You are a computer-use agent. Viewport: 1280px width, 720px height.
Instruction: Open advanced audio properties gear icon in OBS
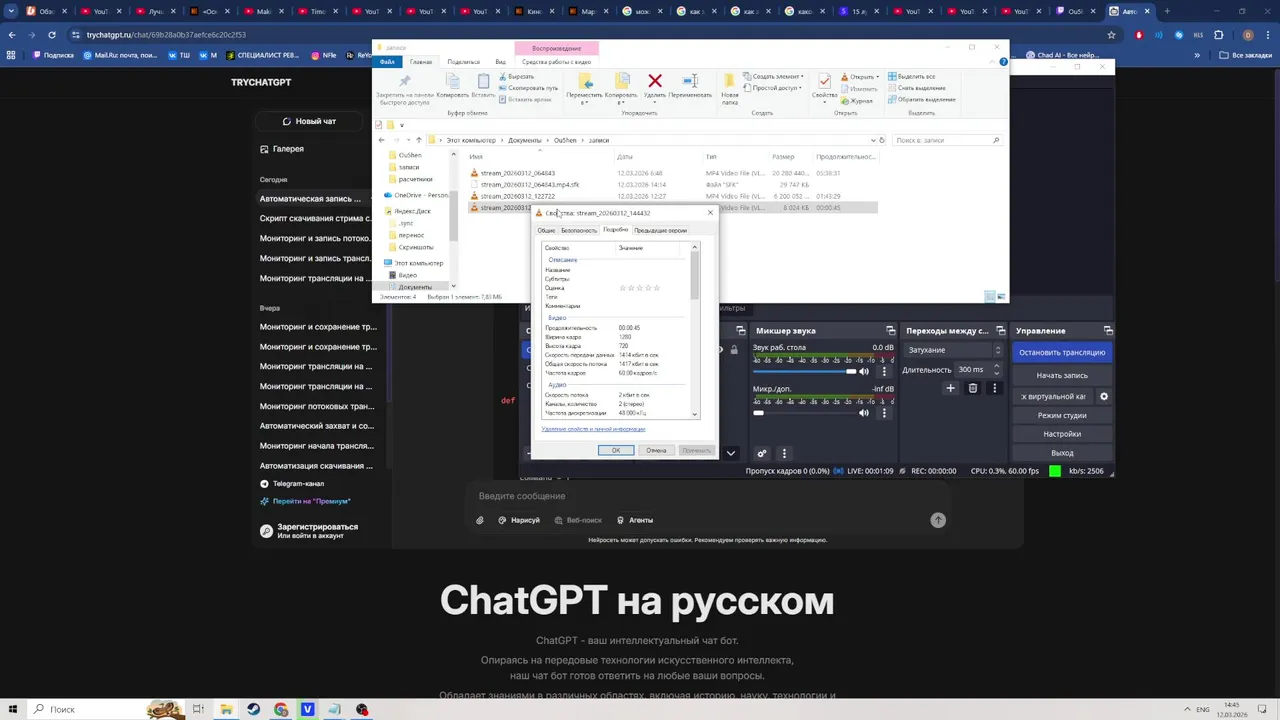click(x=761, y=453)
